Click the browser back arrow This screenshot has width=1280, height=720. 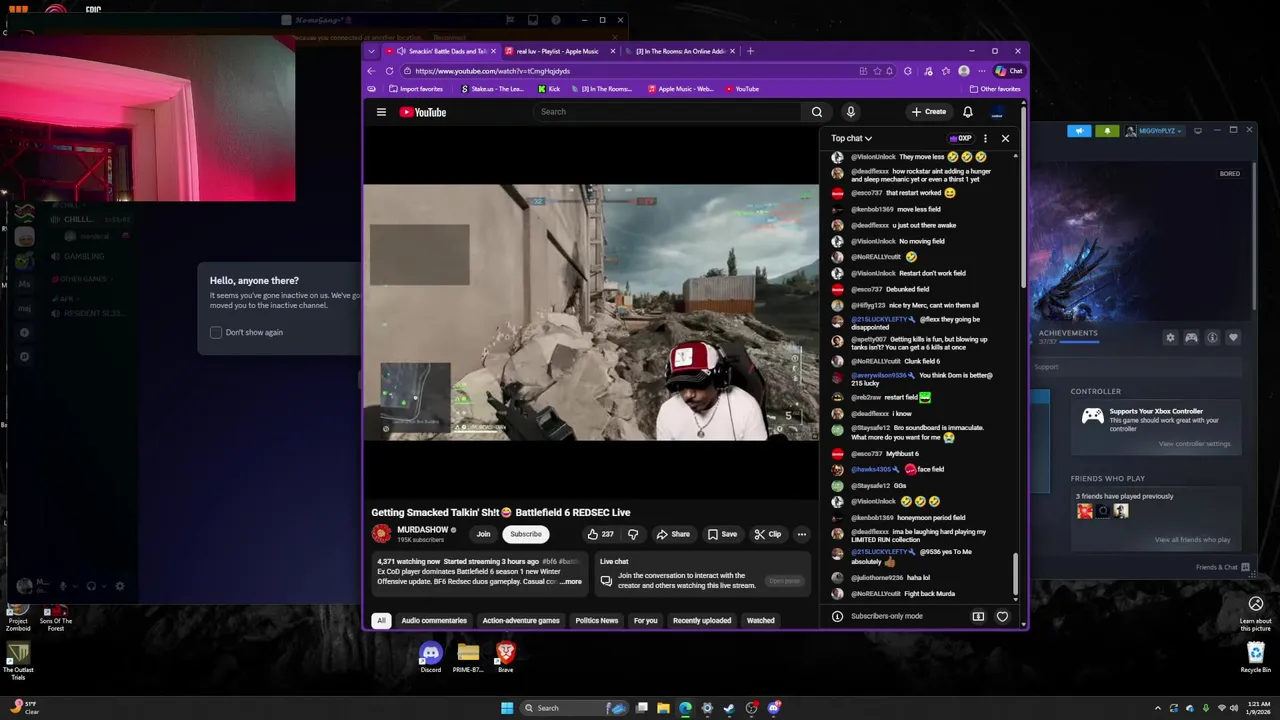[x=371, y=71]
